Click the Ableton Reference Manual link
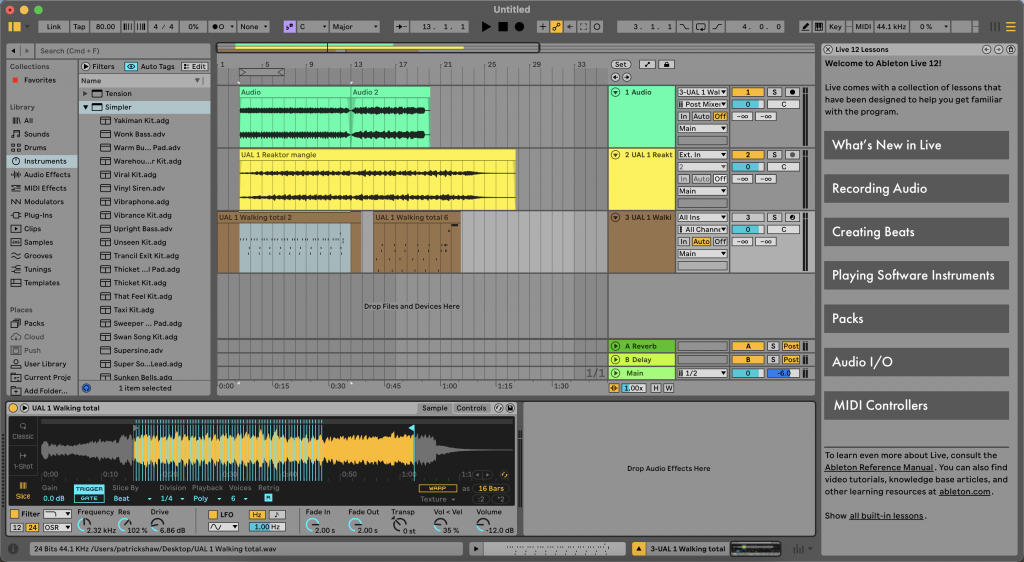This screenshot has width=1024, height=562. [x=878, y=467]
